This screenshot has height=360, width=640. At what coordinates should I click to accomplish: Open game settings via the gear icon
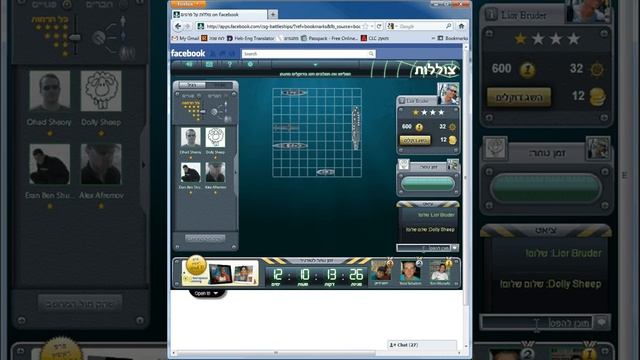tap(250, 64)
